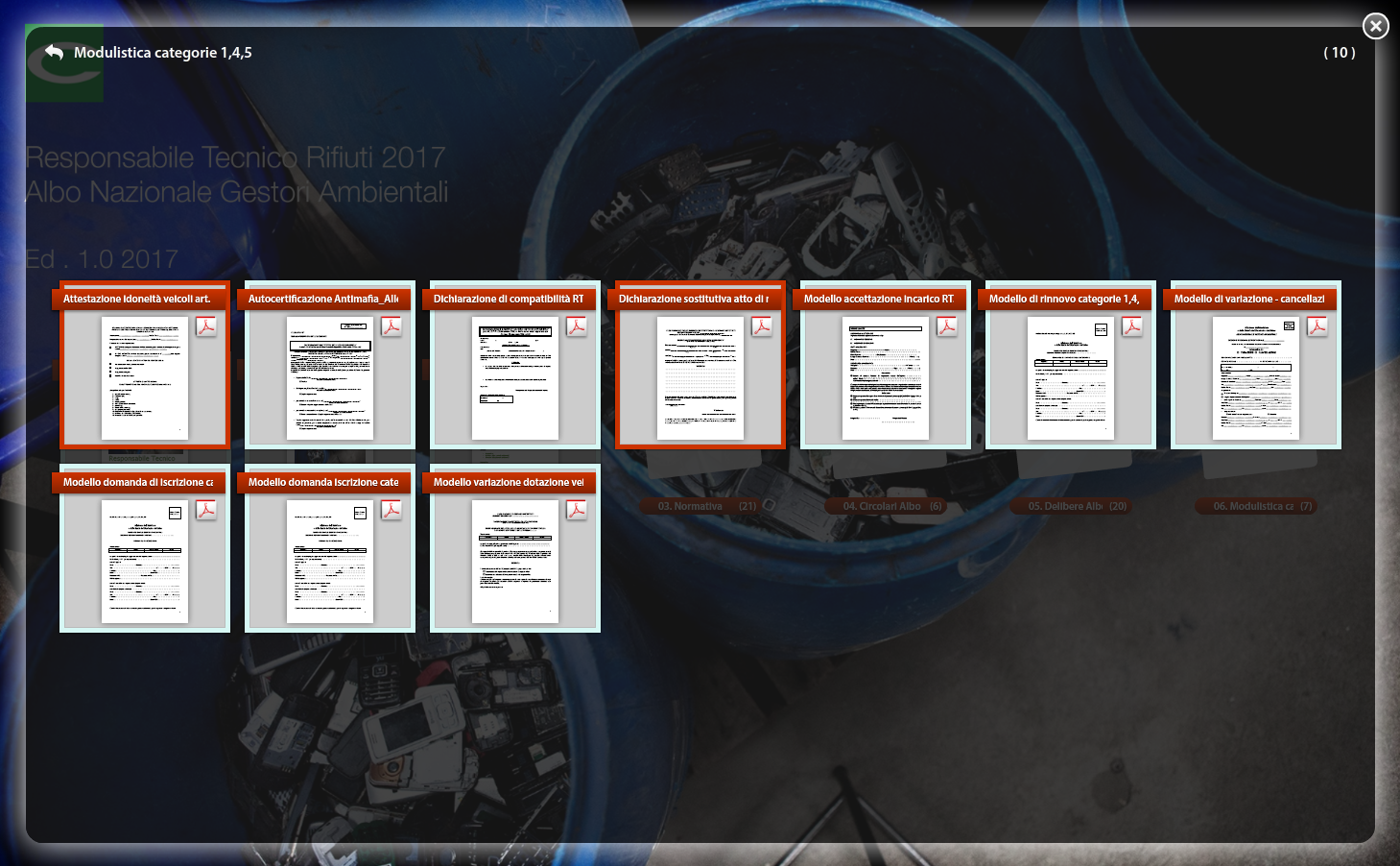Click PDF icon on Dichiarazione di compatibilità RT

click(577, 326)
